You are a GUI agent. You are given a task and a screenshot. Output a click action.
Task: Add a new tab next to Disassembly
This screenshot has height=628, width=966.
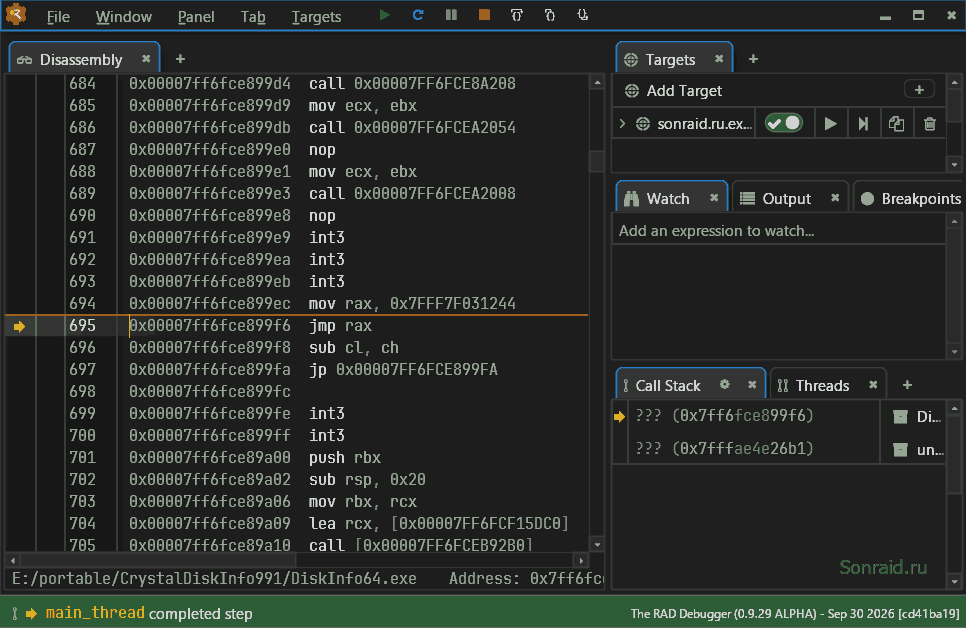click(x=180, y=59)
